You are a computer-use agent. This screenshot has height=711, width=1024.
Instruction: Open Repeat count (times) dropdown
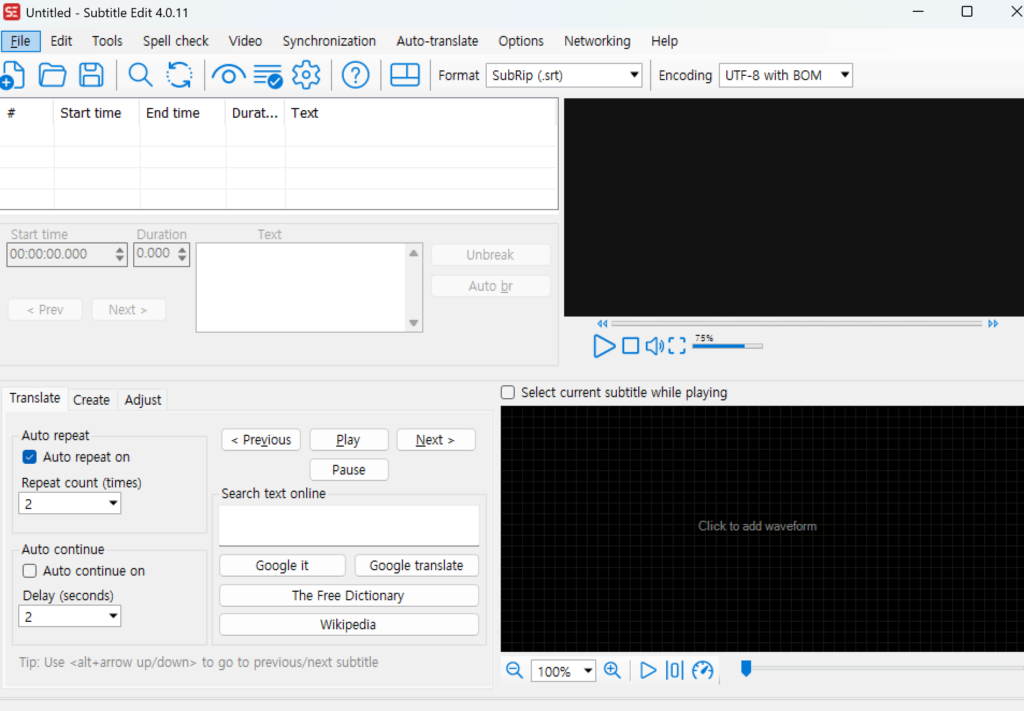113,503
